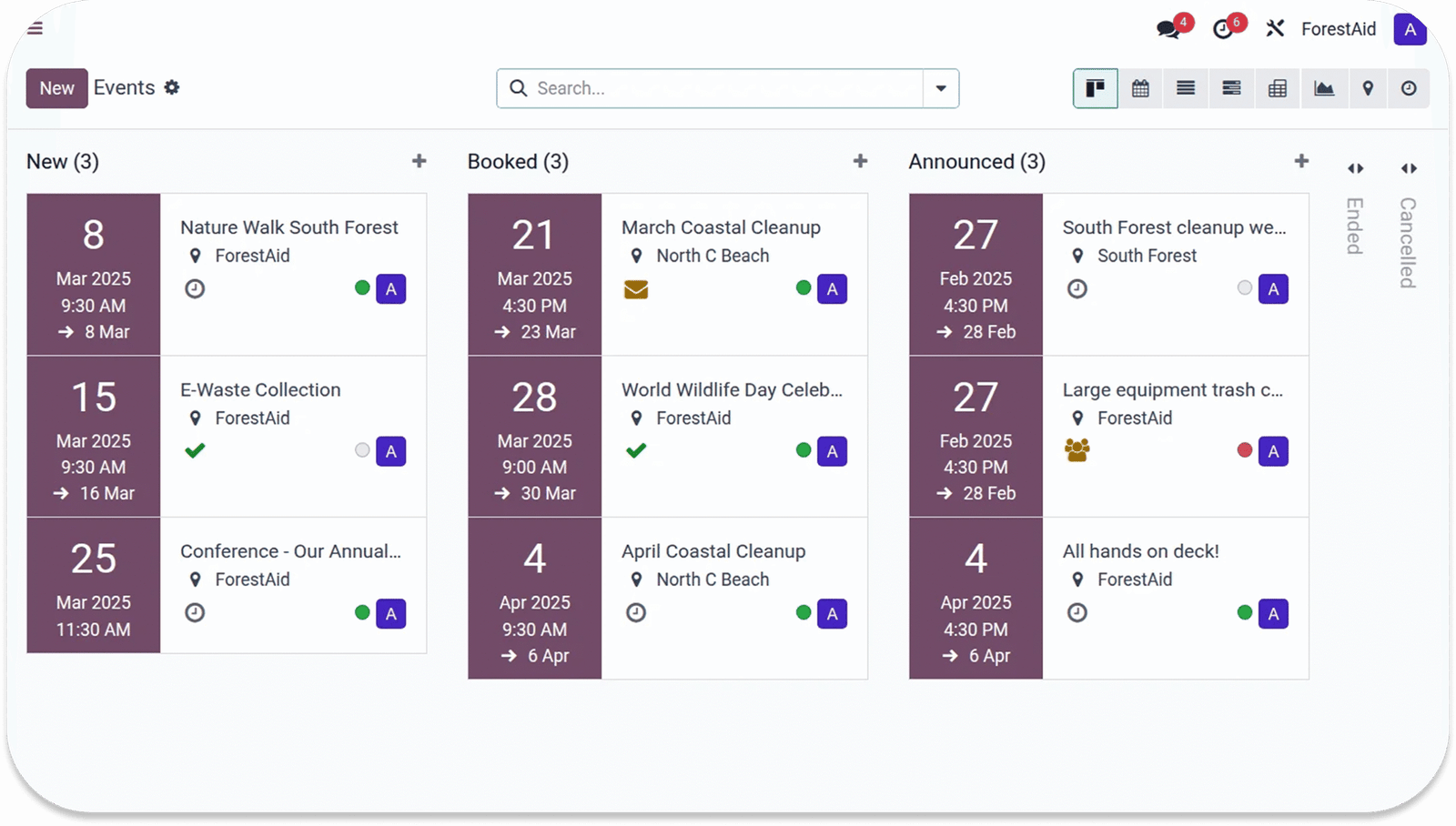
Task: Toggle green status dot on Nature Walk card
Action: (x=362, y=288)
